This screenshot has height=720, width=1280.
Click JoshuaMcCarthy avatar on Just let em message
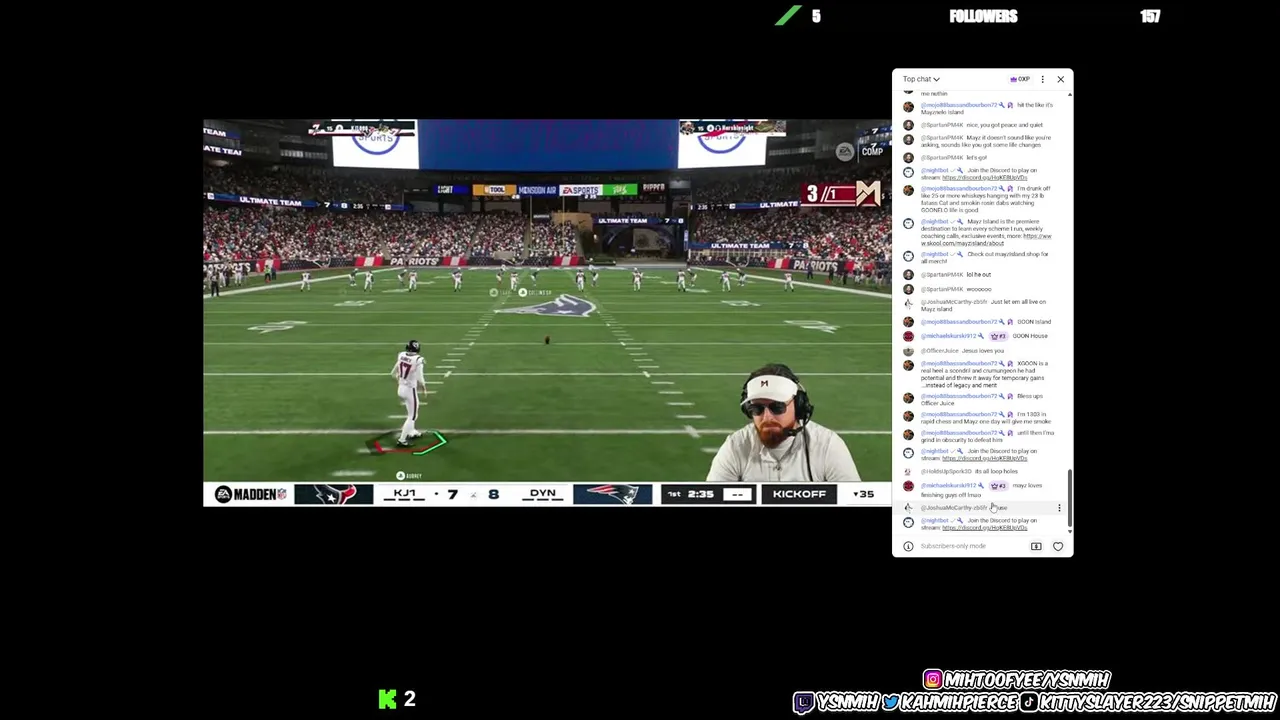(908, 303)
